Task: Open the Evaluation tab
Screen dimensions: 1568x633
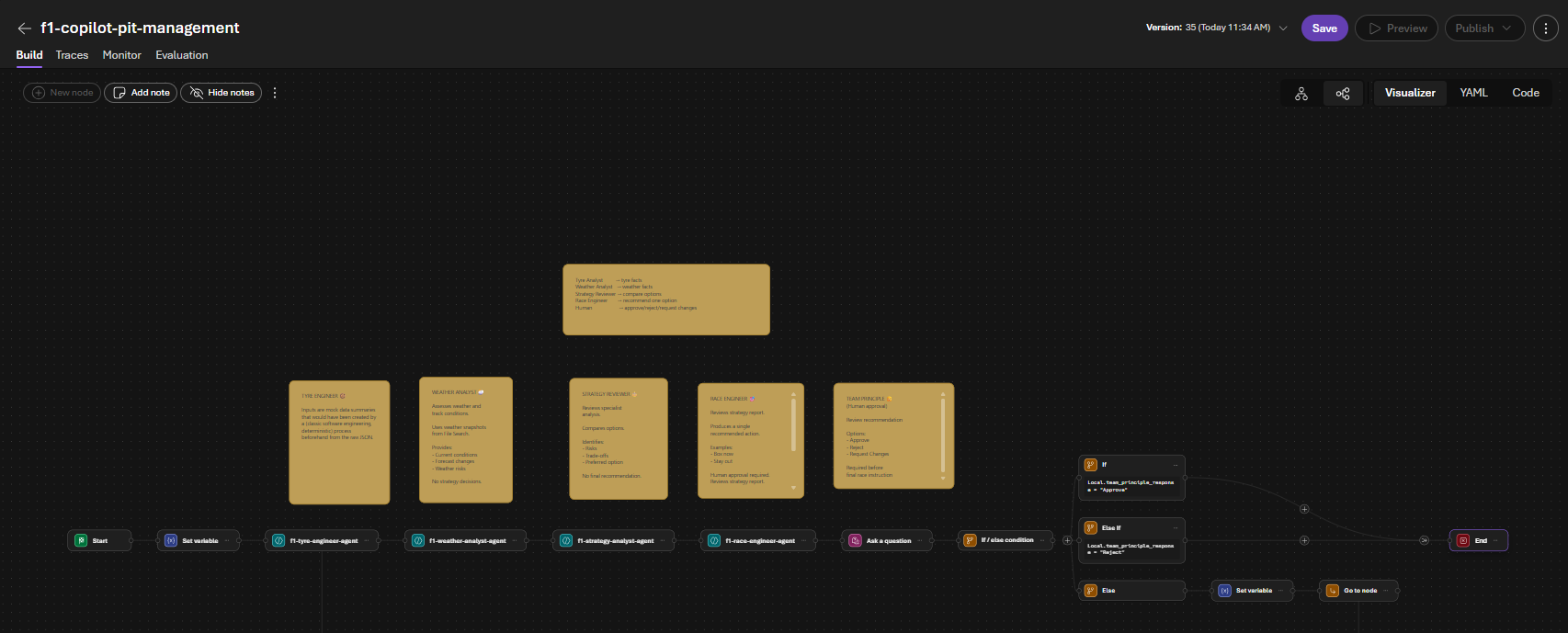Action: pos(182,55)
